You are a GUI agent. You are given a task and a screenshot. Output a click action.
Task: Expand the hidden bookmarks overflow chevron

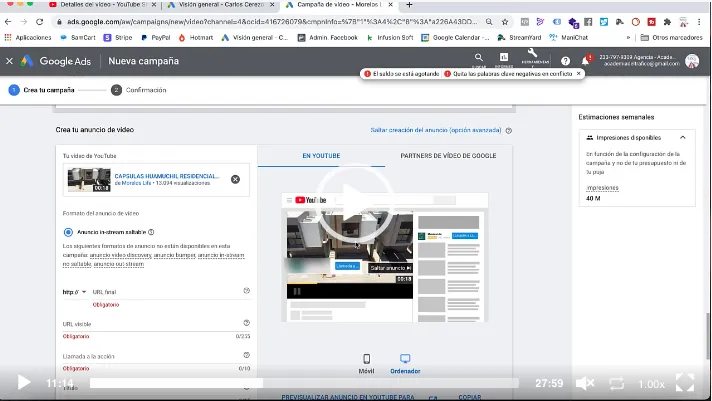tap(628, 38)
